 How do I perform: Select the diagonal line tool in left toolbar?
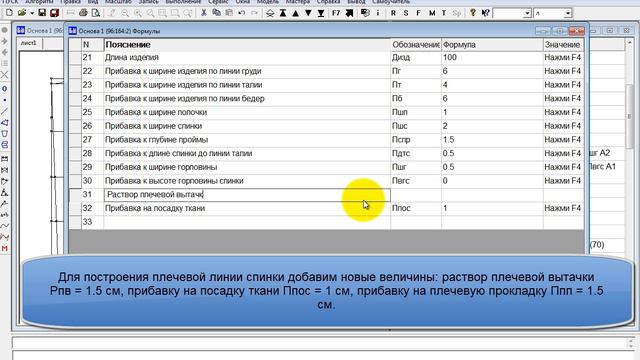tap(4, 111)
